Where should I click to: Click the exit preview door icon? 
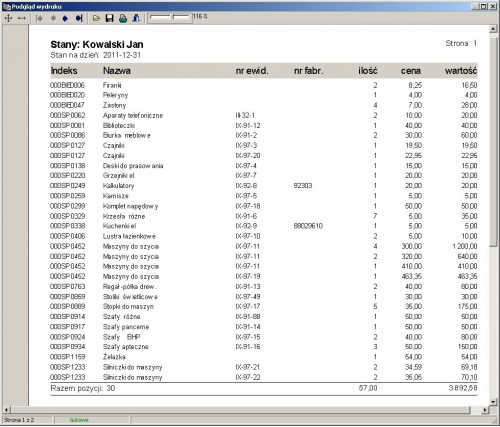point(136,18)
